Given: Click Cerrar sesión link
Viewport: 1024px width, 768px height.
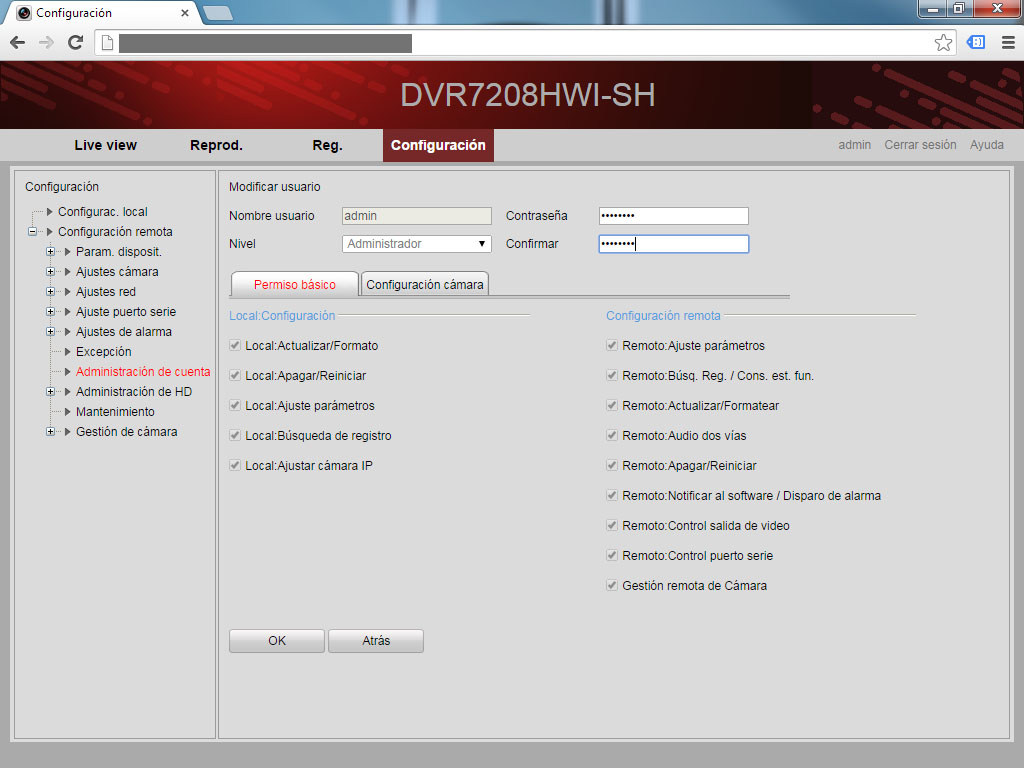Looking at the screenshot, I should pos(920,145).
